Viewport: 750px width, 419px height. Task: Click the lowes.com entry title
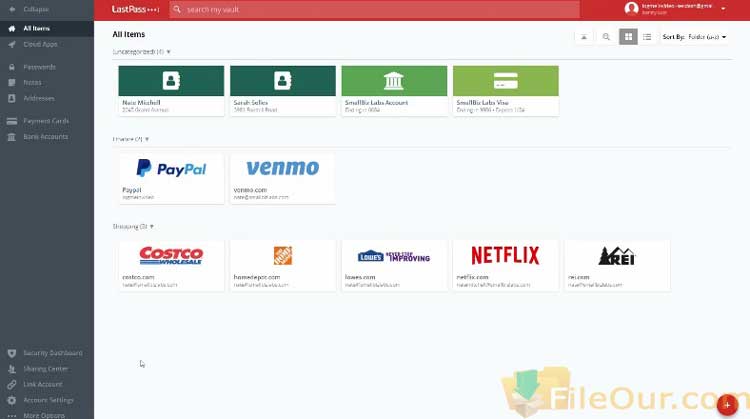[x=360, y=277]
